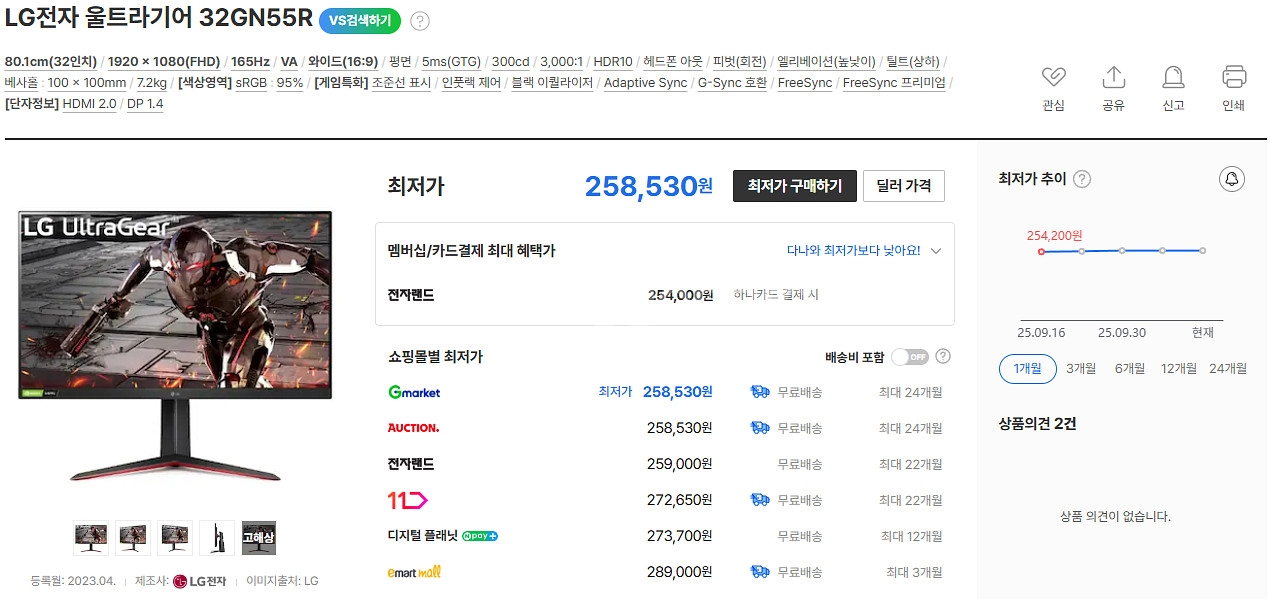The height and width of the screenshot is (599, 1270).
Task: Click the 공유 share icon
Action: [1113, 78]
